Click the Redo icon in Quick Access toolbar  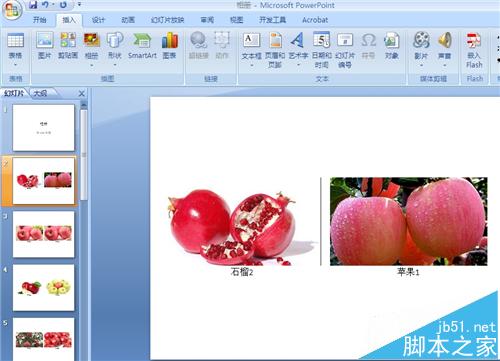tap(63, 5)
